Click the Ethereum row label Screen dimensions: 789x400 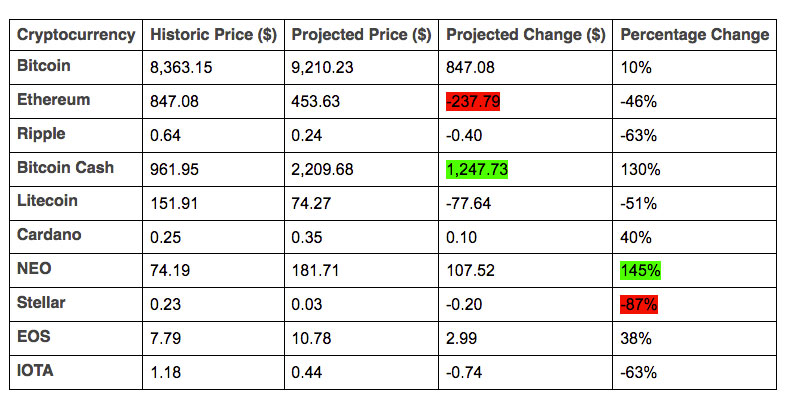54,100
